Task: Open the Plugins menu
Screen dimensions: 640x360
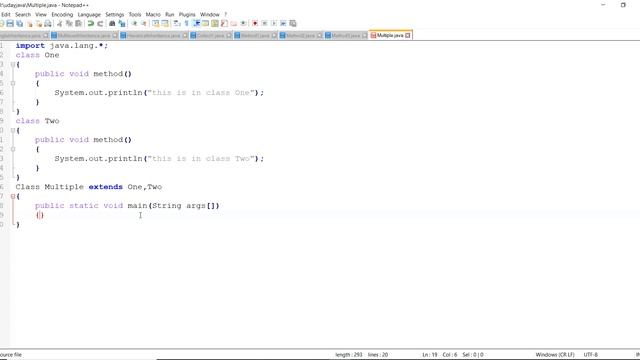Action: [x=187, y=14]
